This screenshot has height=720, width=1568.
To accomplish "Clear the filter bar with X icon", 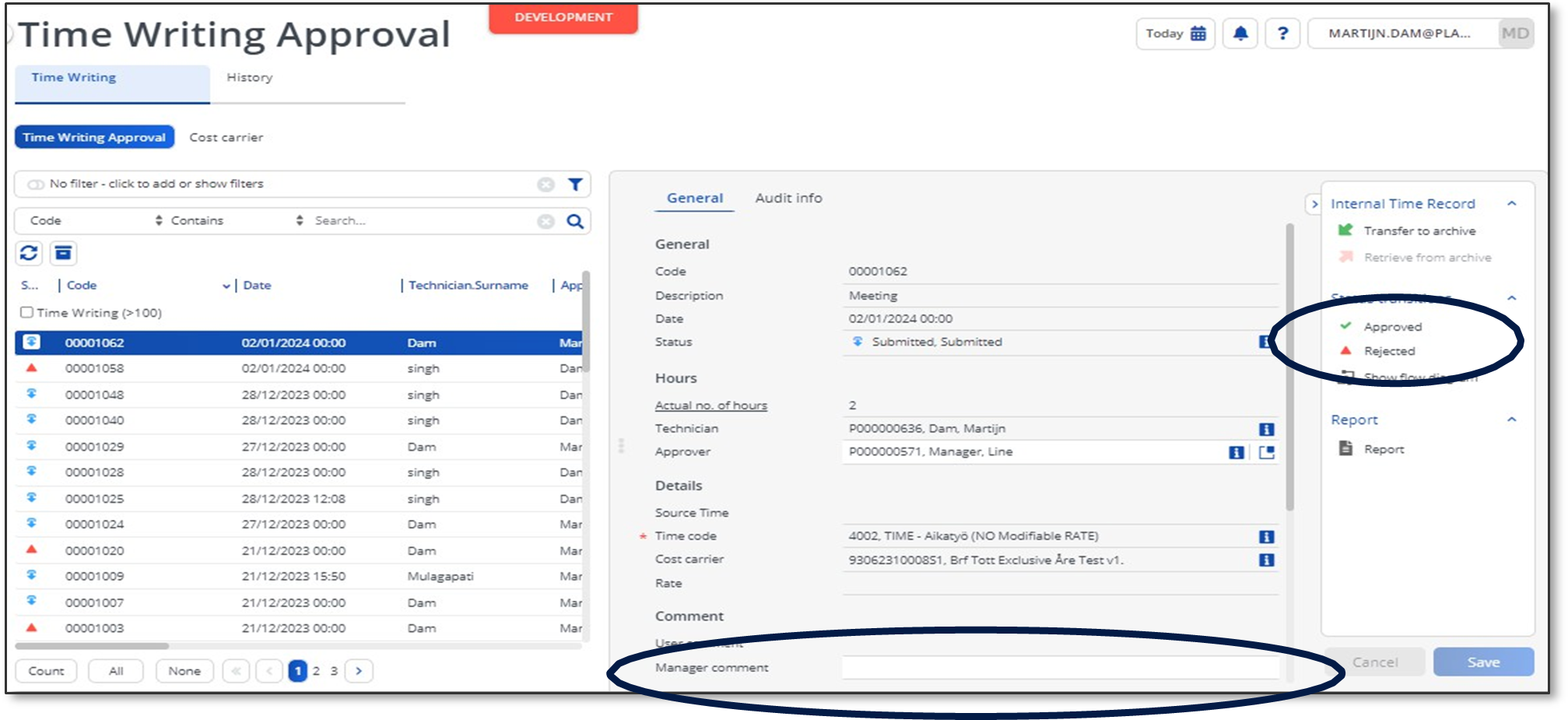I will (x=546, y=184).
